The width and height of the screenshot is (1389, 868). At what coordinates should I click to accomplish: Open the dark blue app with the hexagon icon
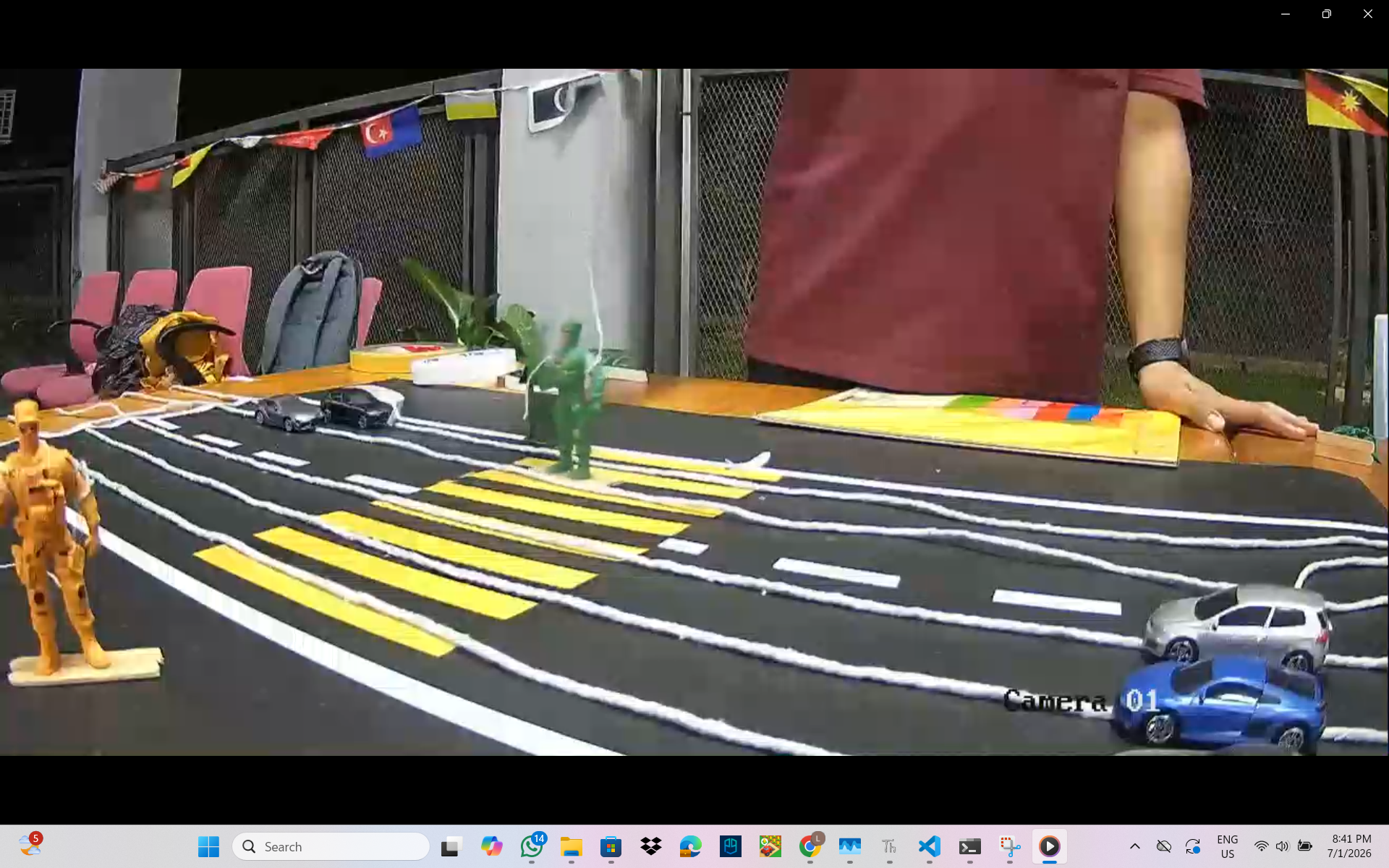[x=731, y=846]
